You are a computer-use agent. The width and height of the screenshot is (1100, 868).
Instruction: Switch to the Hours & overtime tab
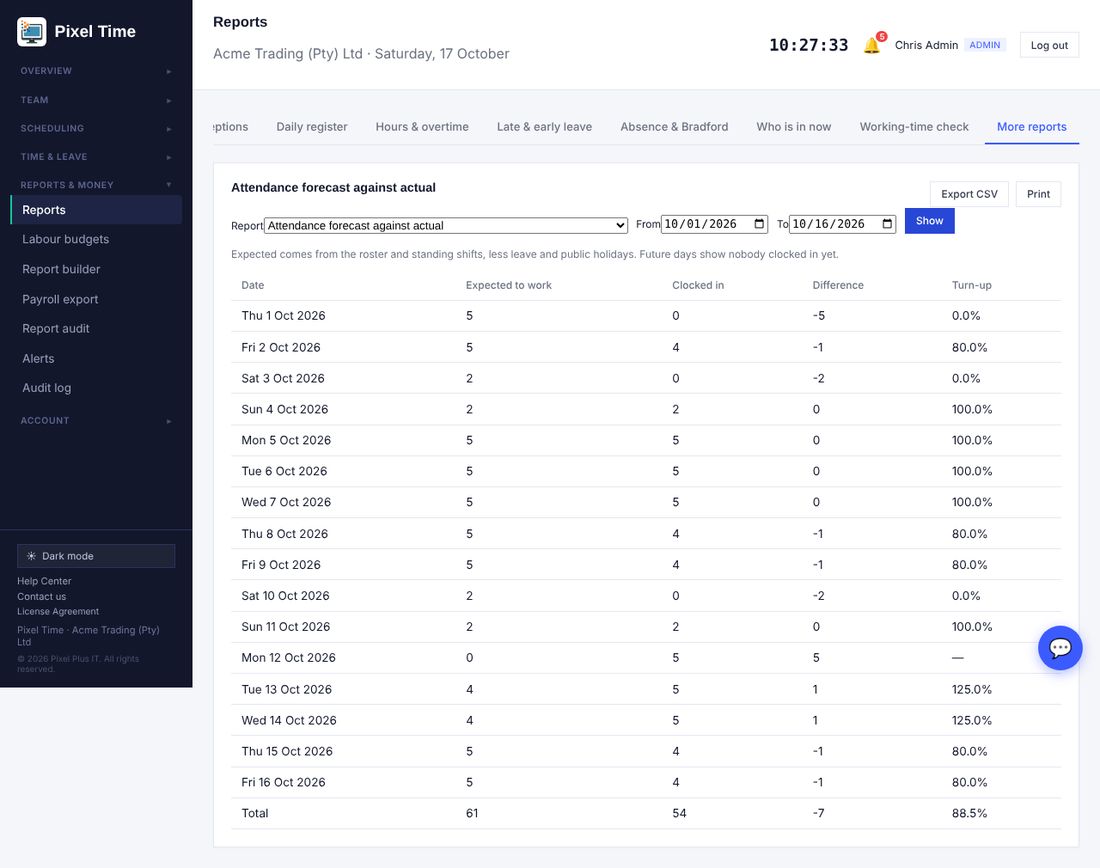[x=422, y=127]
